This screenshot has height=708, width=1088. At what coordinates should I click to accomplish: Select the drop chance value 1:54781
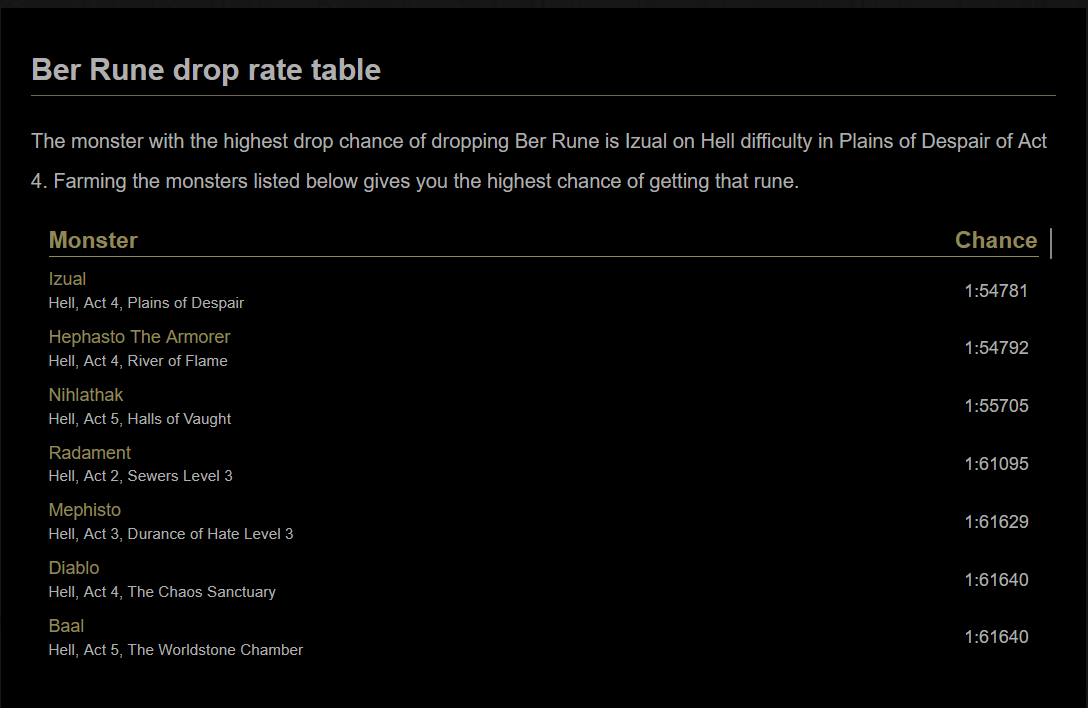pyautogui.click(x=996, y=291)
